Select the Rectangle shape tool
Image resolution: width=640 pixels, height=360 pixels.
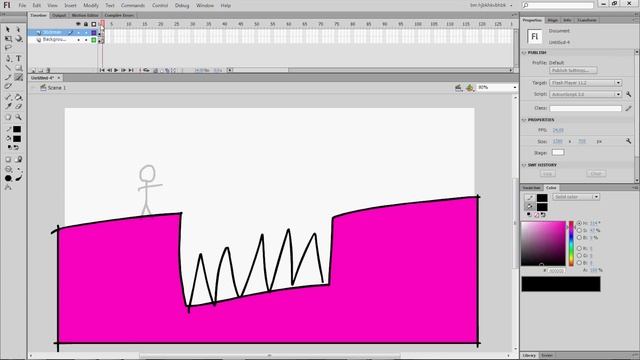coord(19,68)
